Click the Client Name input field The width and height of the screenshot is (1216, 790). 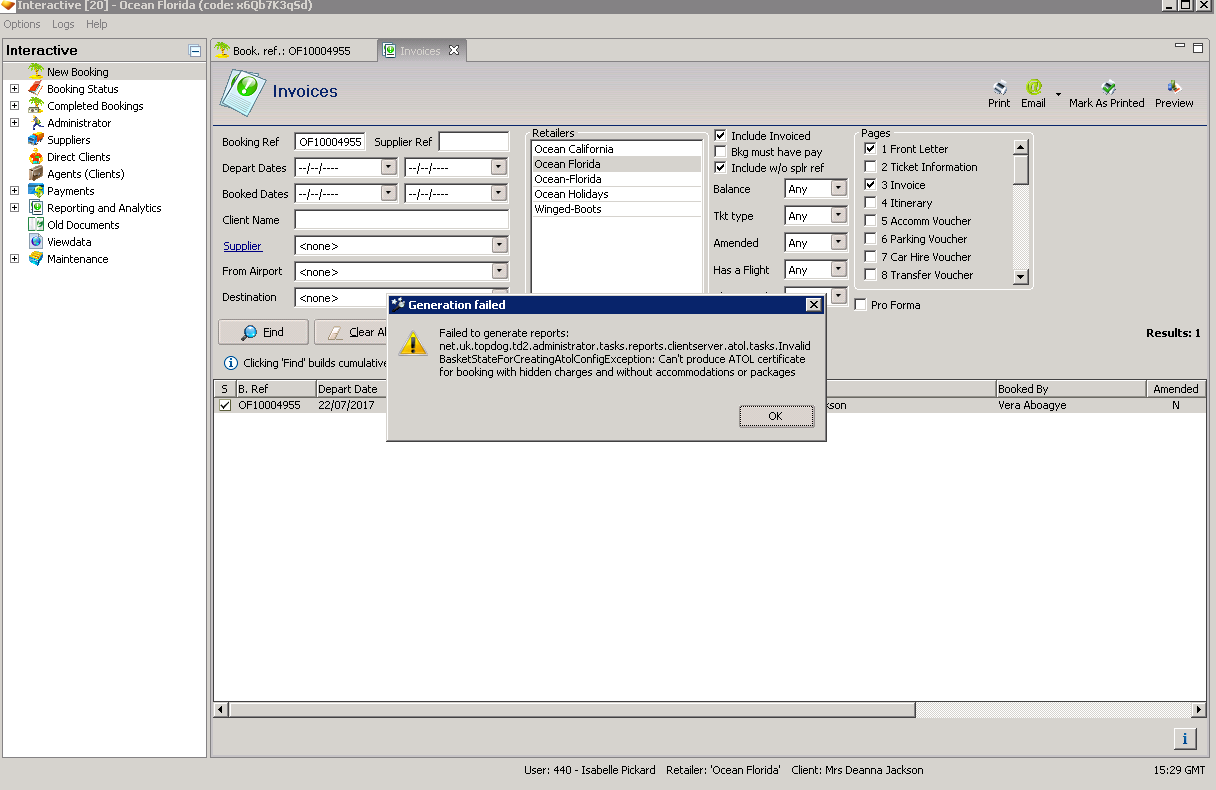coord(401,220)
